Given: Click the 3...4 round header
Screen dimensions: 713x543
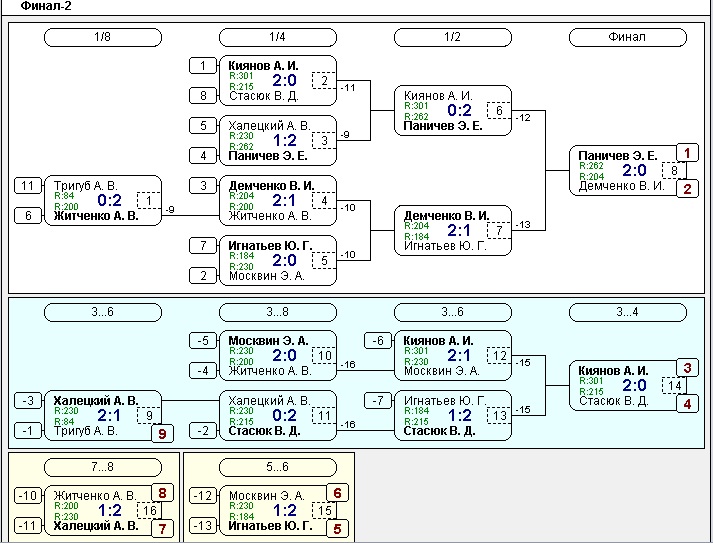Looking at the screenshot, I should coord(628,312).
